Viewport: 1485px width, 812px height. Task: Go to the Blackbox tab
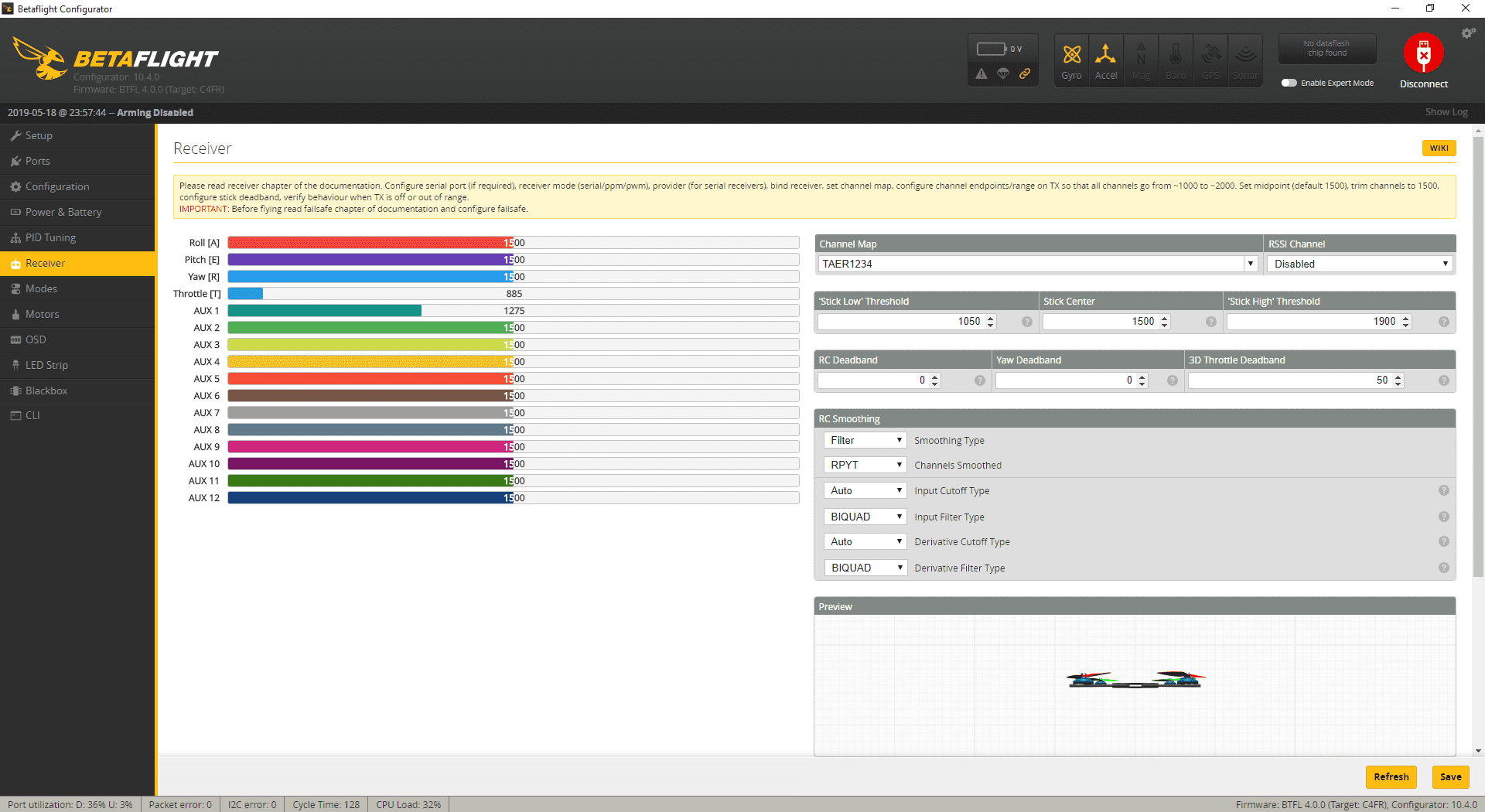(46, 391)
